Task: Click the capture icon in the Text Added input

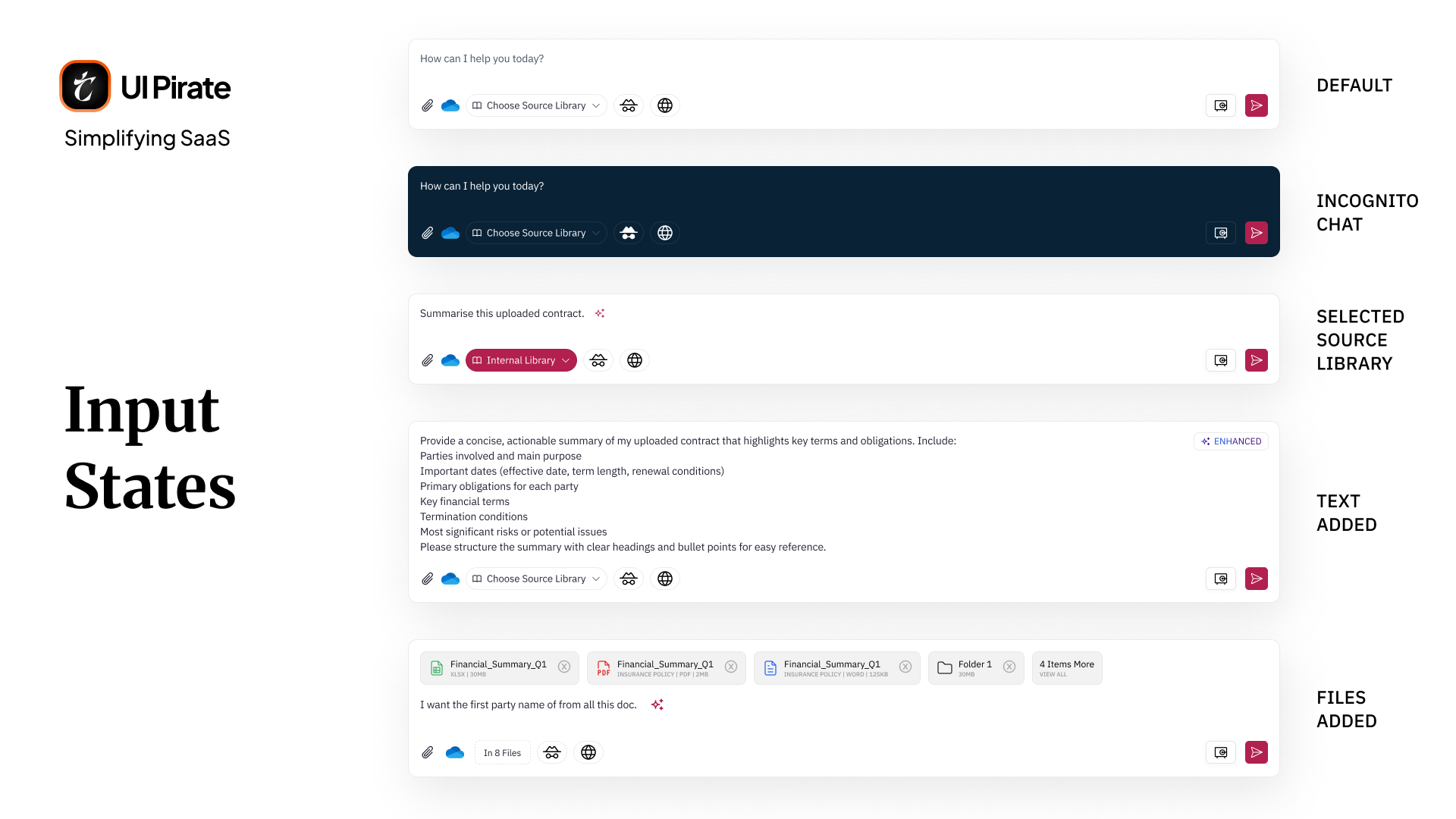Action: pos(1221,579)
